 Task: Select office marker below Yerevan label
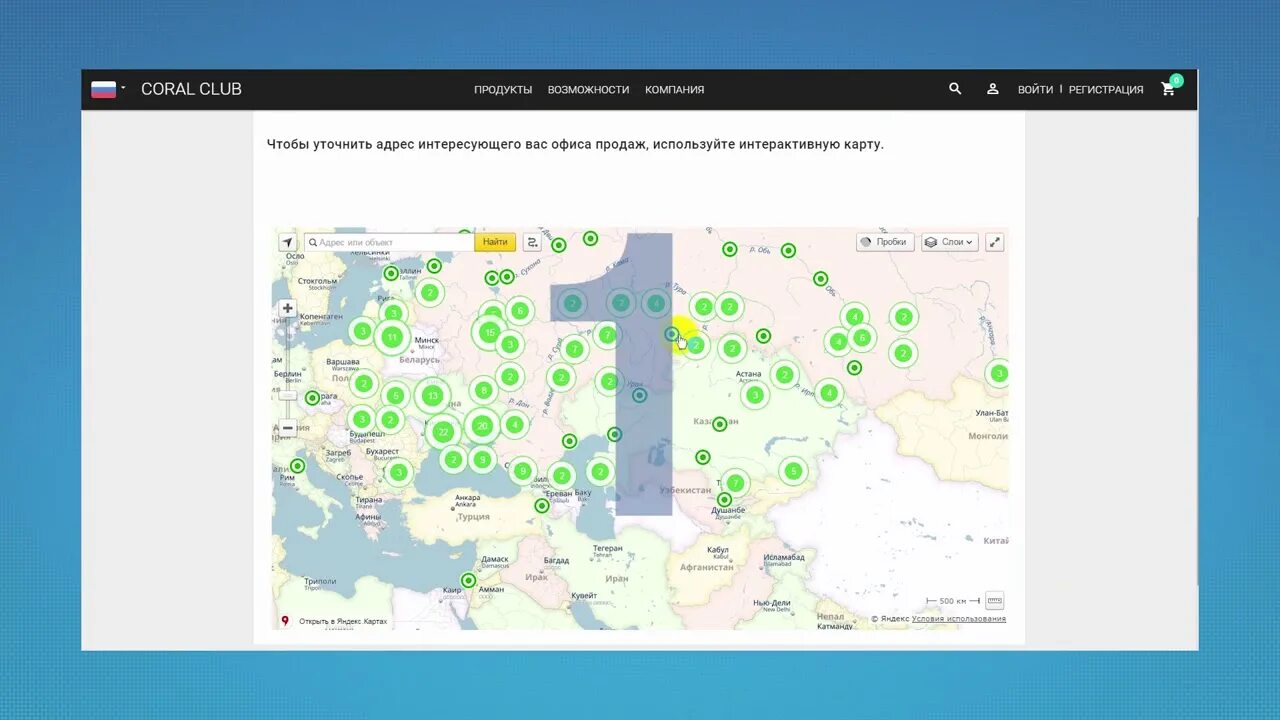[542, 506]
